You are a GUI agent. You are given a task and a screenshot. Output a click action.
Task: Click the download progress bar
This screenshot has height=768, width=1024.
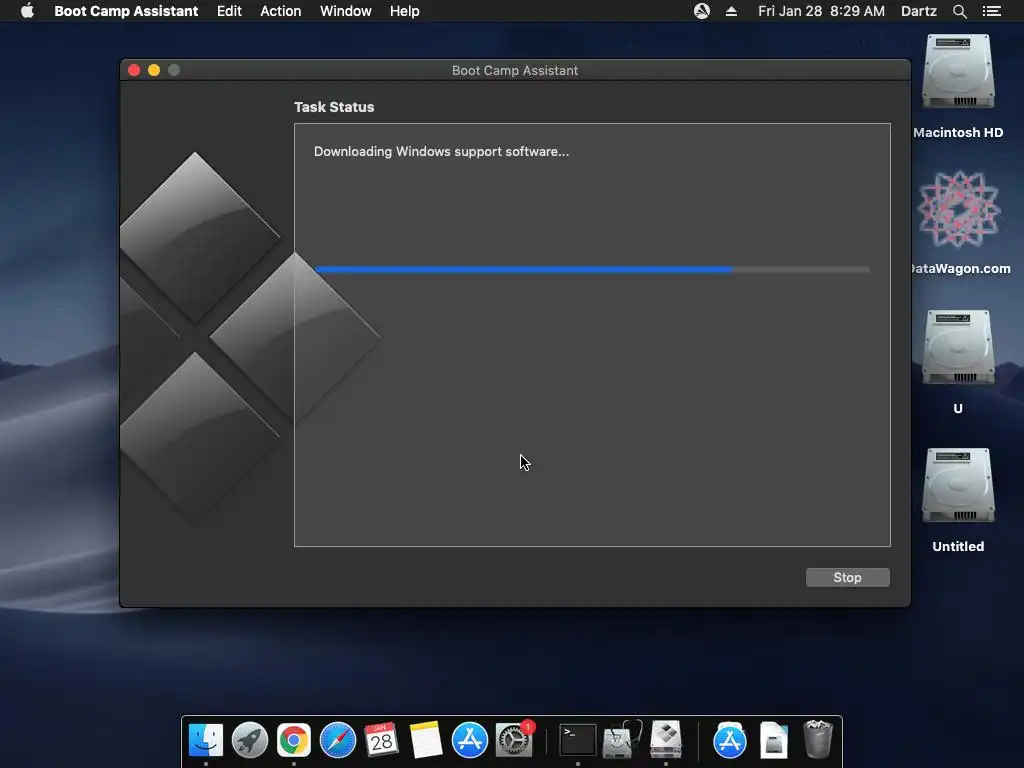tap(592, 269)
